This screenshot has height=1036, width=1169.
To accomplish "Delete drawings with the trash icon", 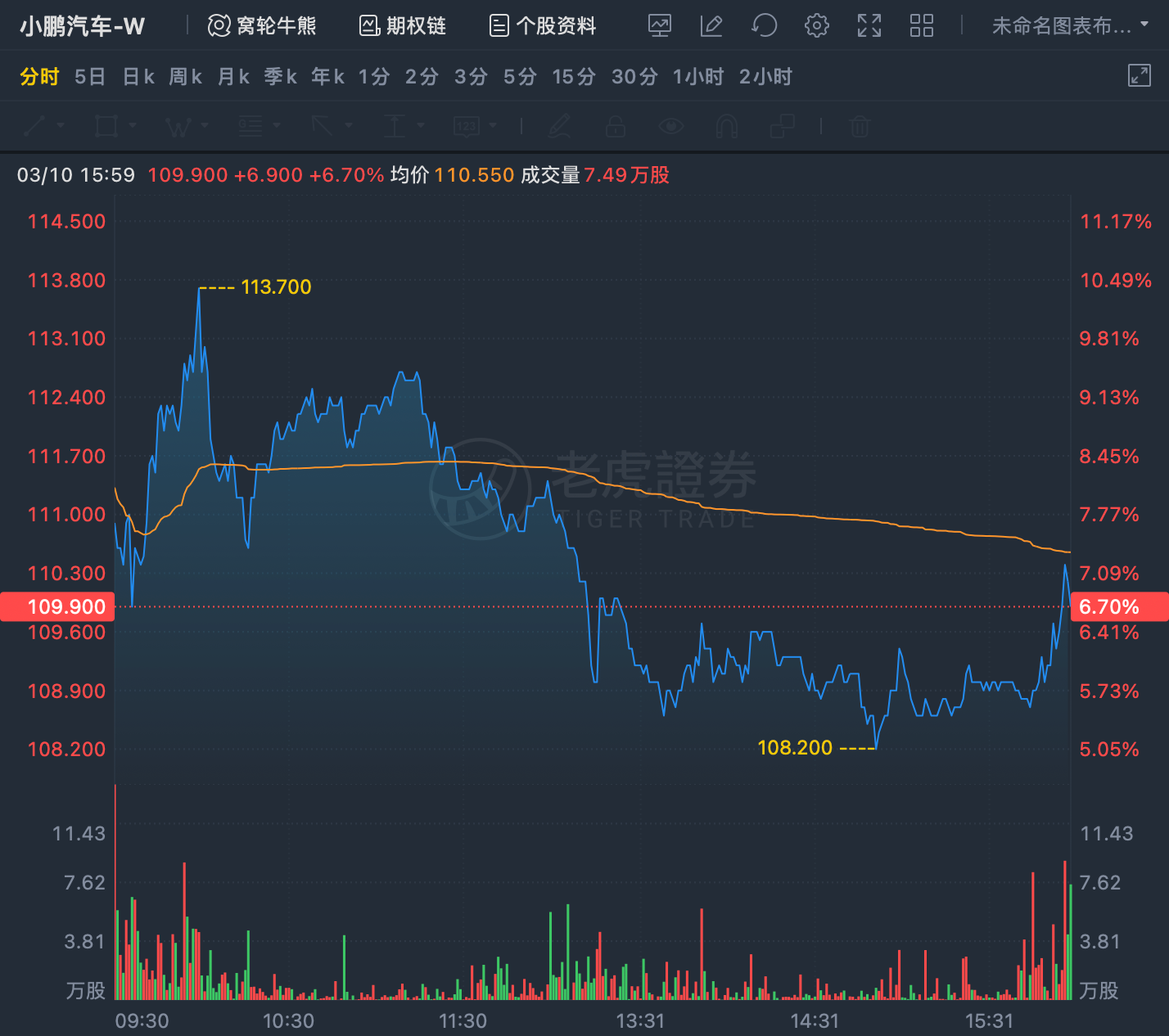I will 859,126.
